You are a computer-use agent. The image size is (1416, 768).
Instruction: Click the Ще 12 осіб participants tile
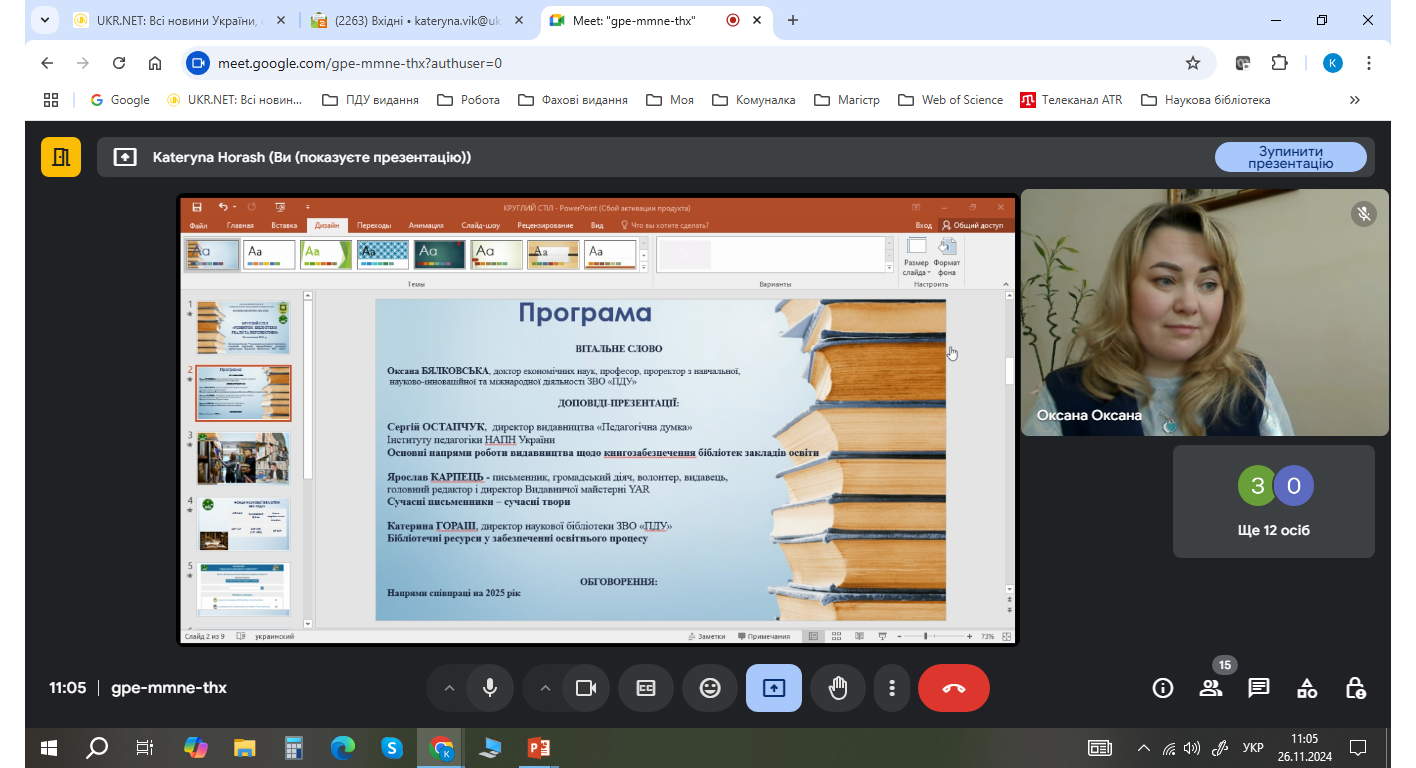click(x=1273, y=501)
